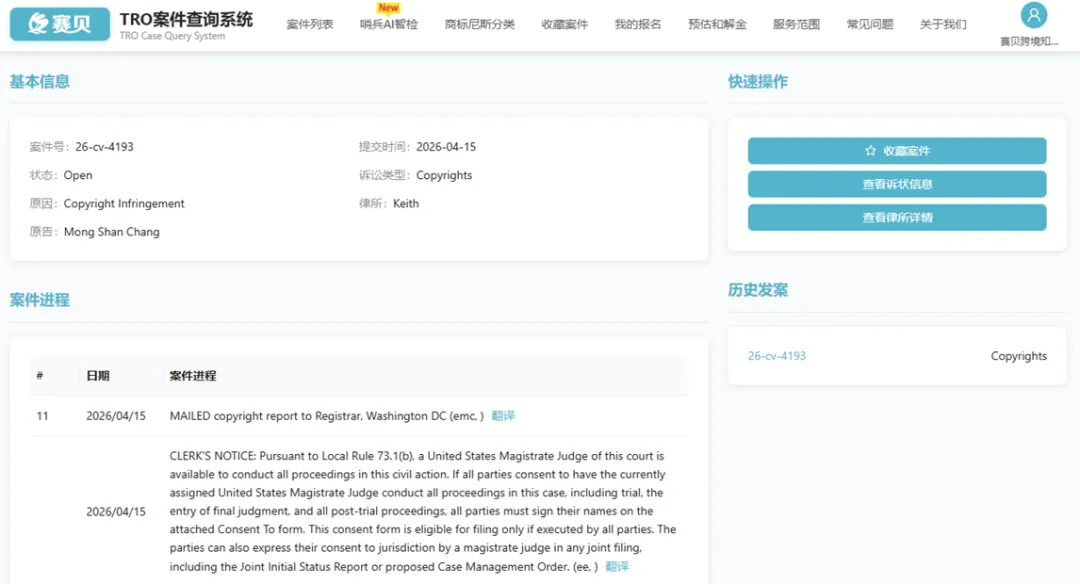
Task: Translate the CLERK'S NOTICE entry
Action: coord(616,566)
